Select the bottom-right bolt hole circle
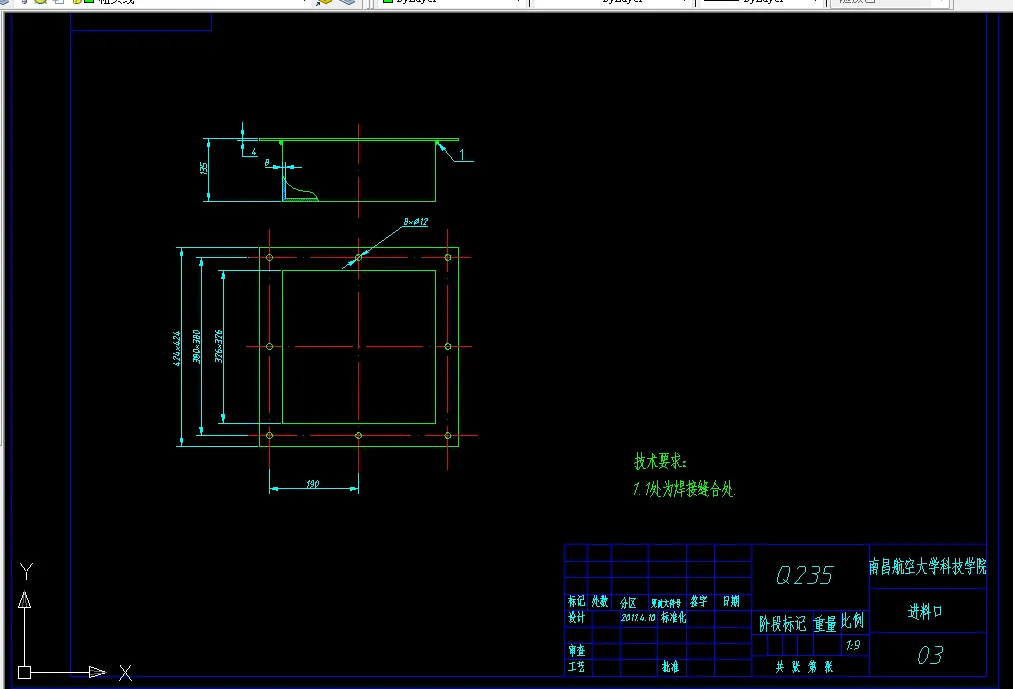This screenshot has width=1013, height=689. coord(448,436)
